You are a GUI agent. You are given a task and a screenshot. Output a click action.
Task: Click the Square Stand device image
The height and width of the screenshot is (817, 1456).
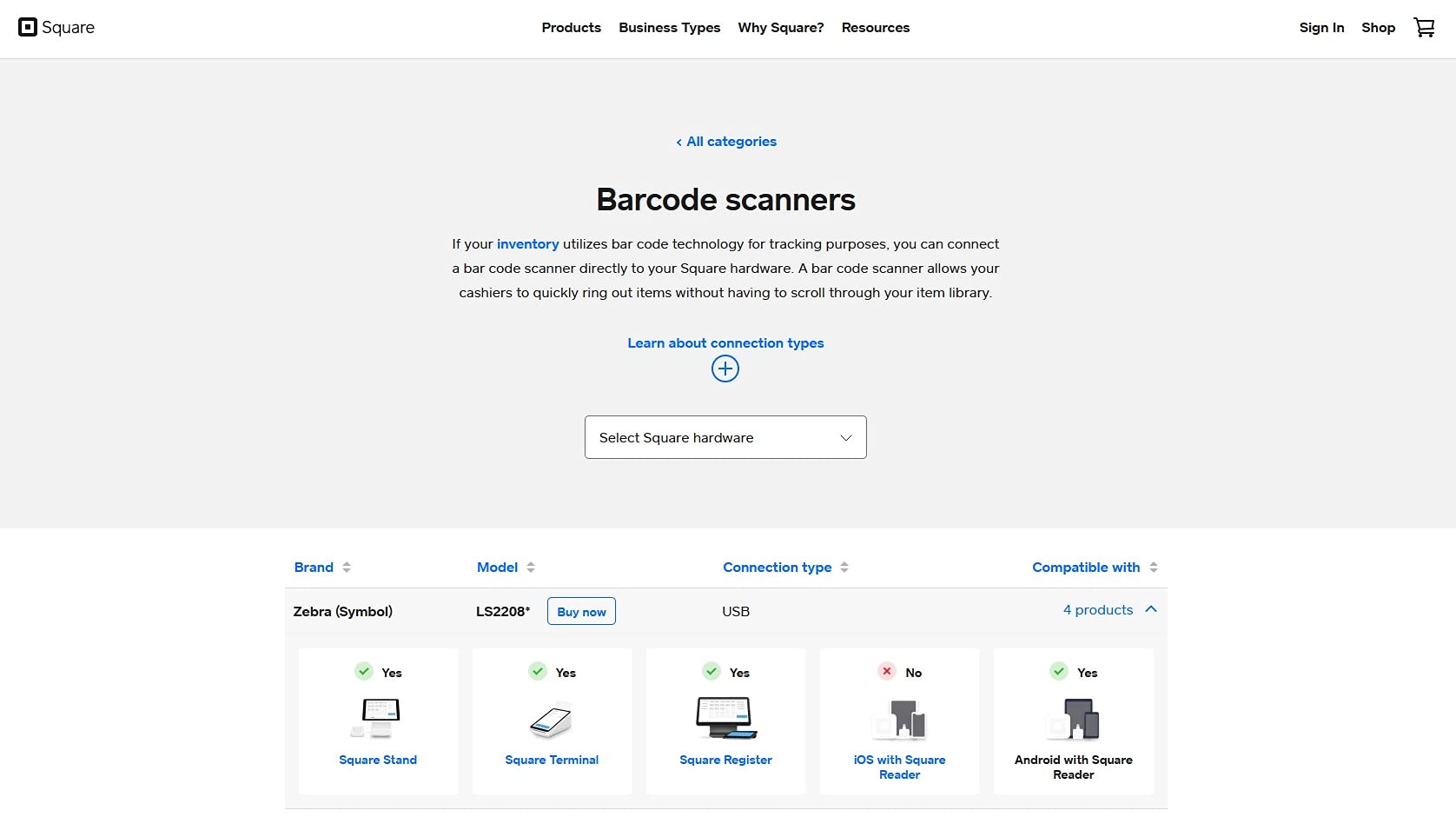click(378, 719)
